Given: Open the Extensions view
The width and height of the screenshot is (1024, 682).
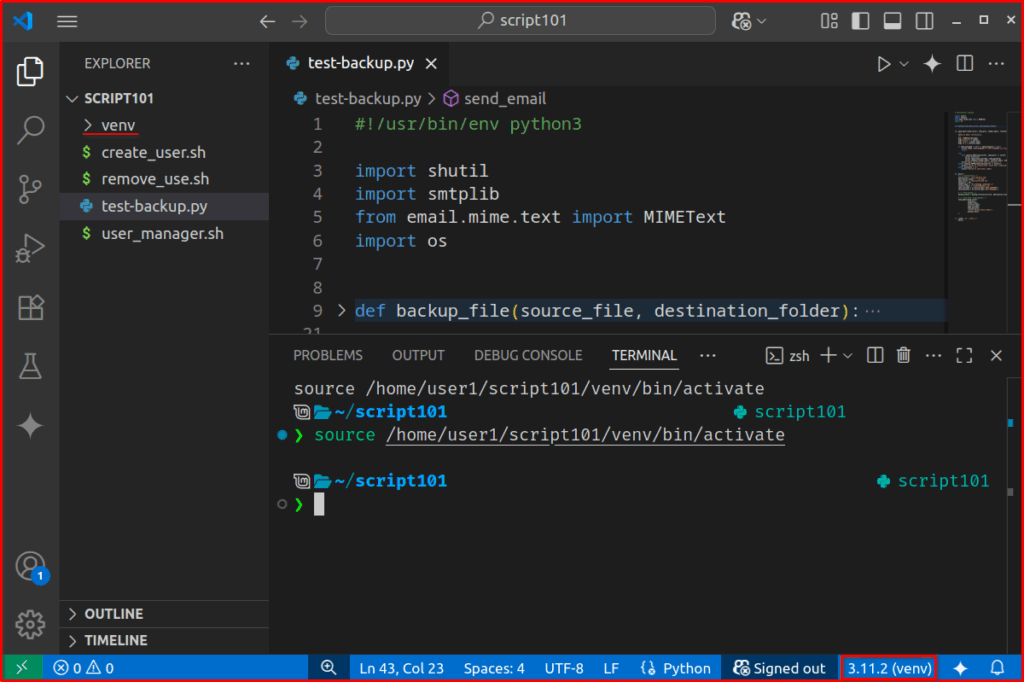Looking at the screenshot, I should point(30,308).
